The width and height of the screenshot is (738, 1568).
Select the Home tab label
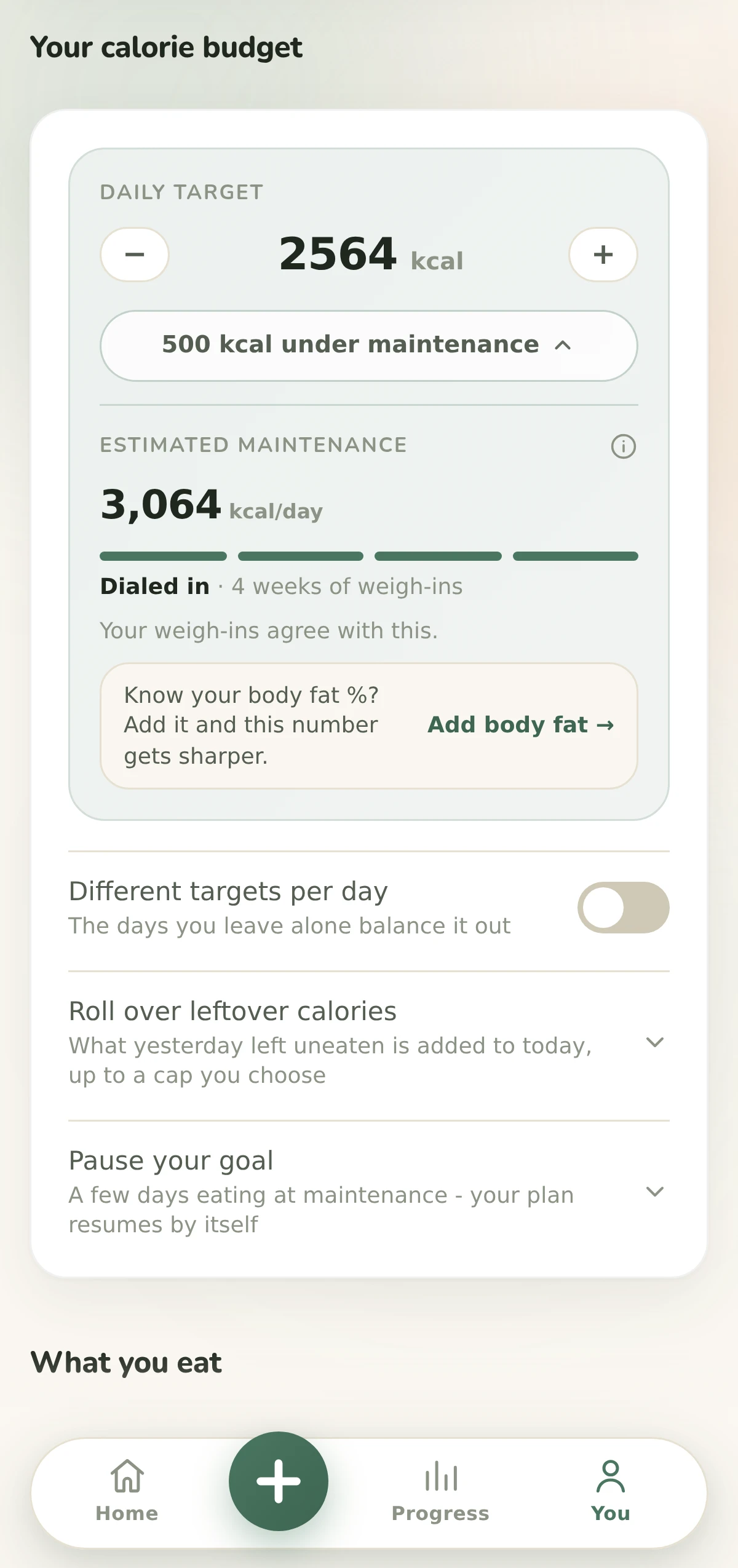(x=127, y=1513)
